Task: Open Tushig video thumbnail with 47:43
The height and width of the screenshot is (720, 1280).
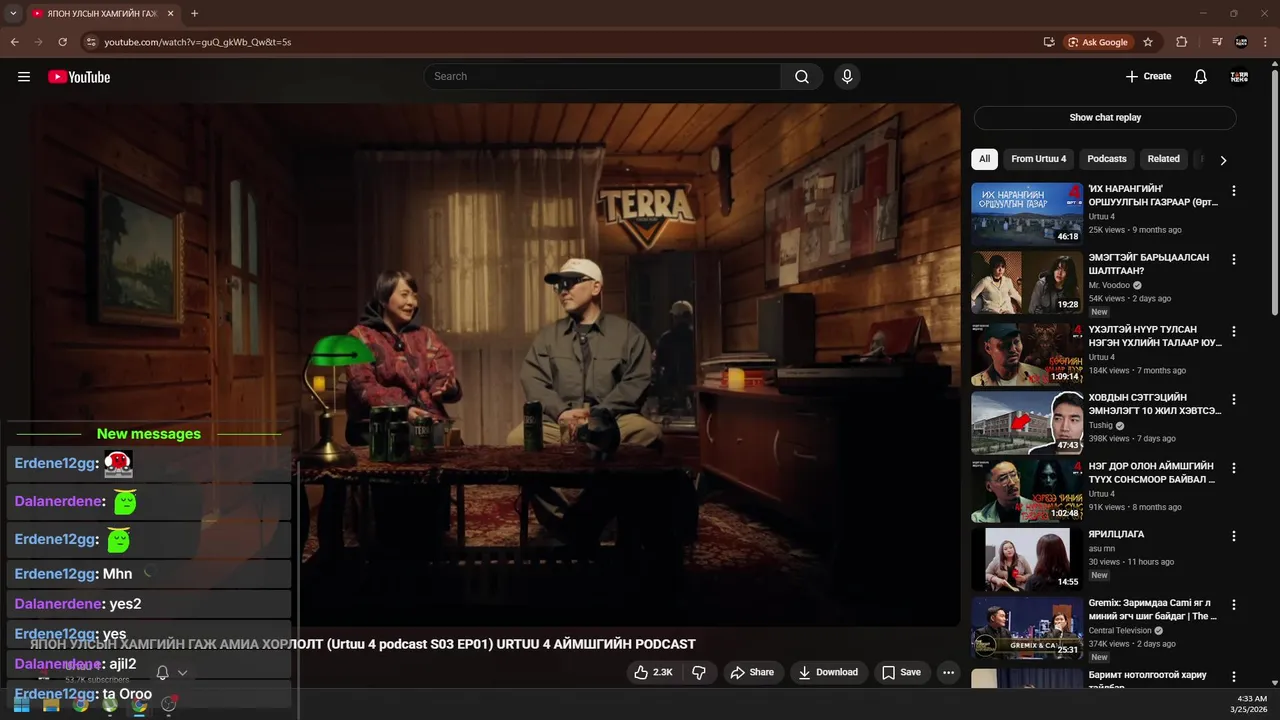Action: pos(1027,423)
